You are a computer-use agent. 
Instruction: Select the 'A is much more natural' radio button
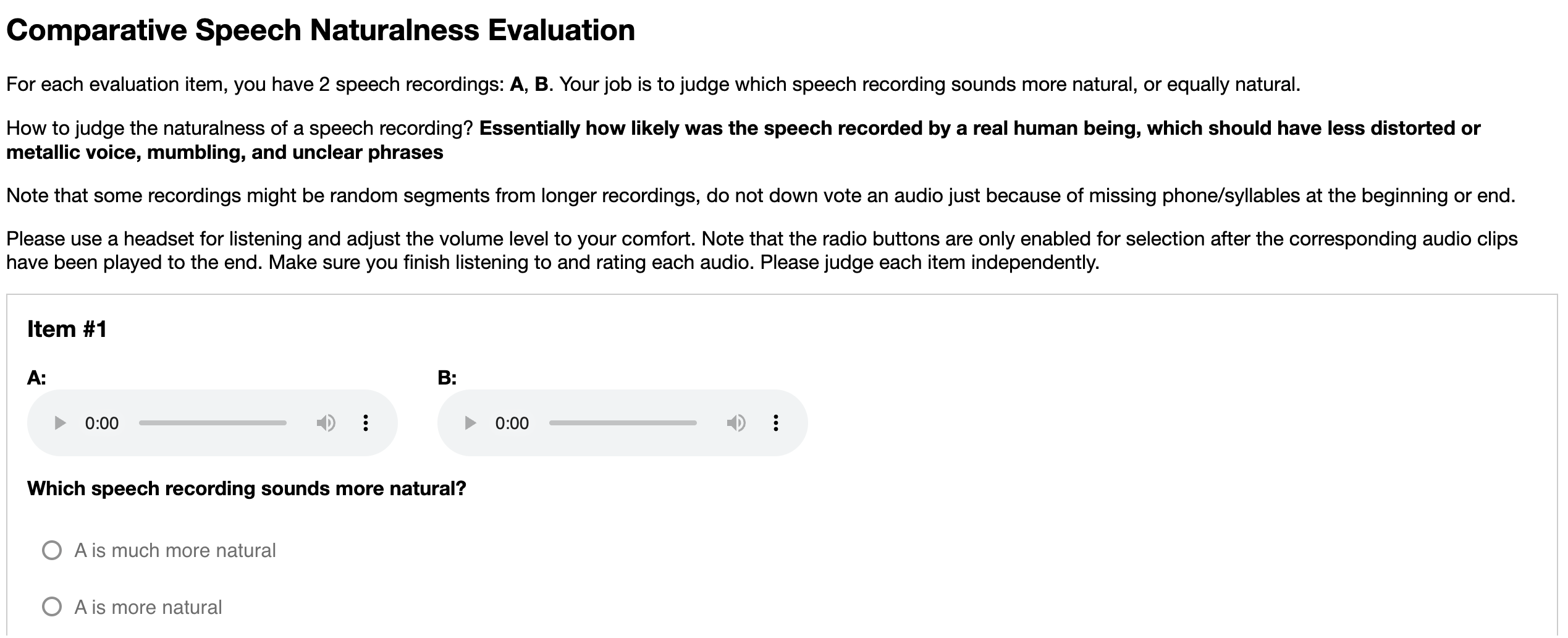[x=52, y=550]
